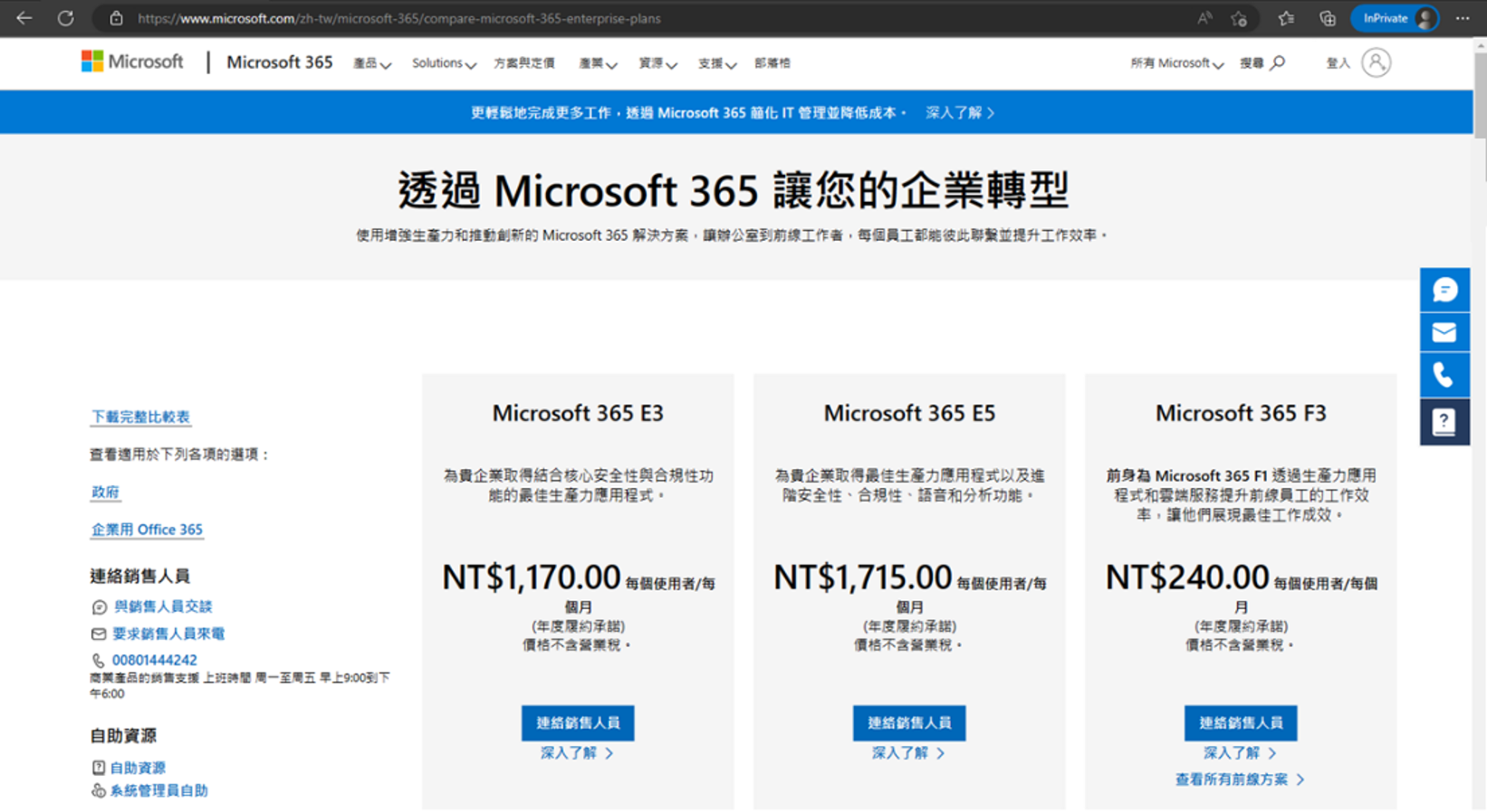Viewport: 1487px width, 812px height.
Task: Click icon beside 系統管理員自助
Action: pyautogui.click(x=99, y=790)
